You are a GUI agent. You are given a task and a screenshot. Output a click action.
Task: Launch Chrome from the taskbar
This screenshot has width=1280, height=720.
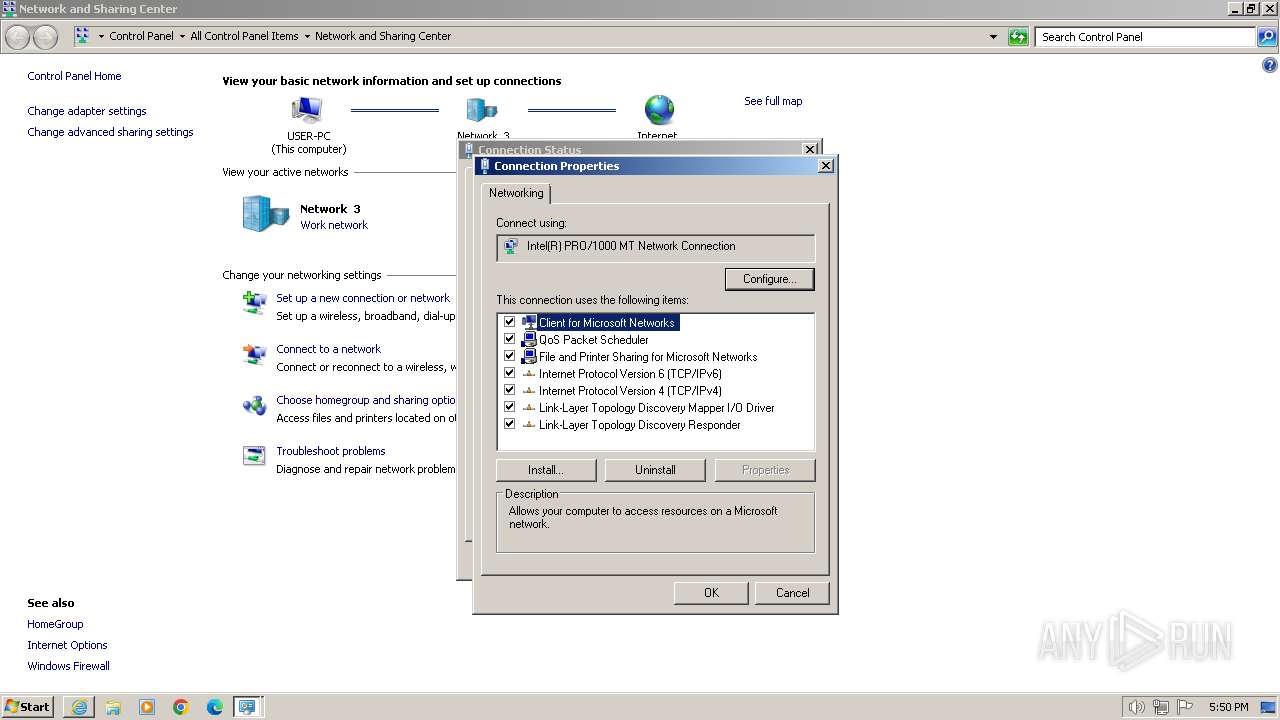[181, 707]
